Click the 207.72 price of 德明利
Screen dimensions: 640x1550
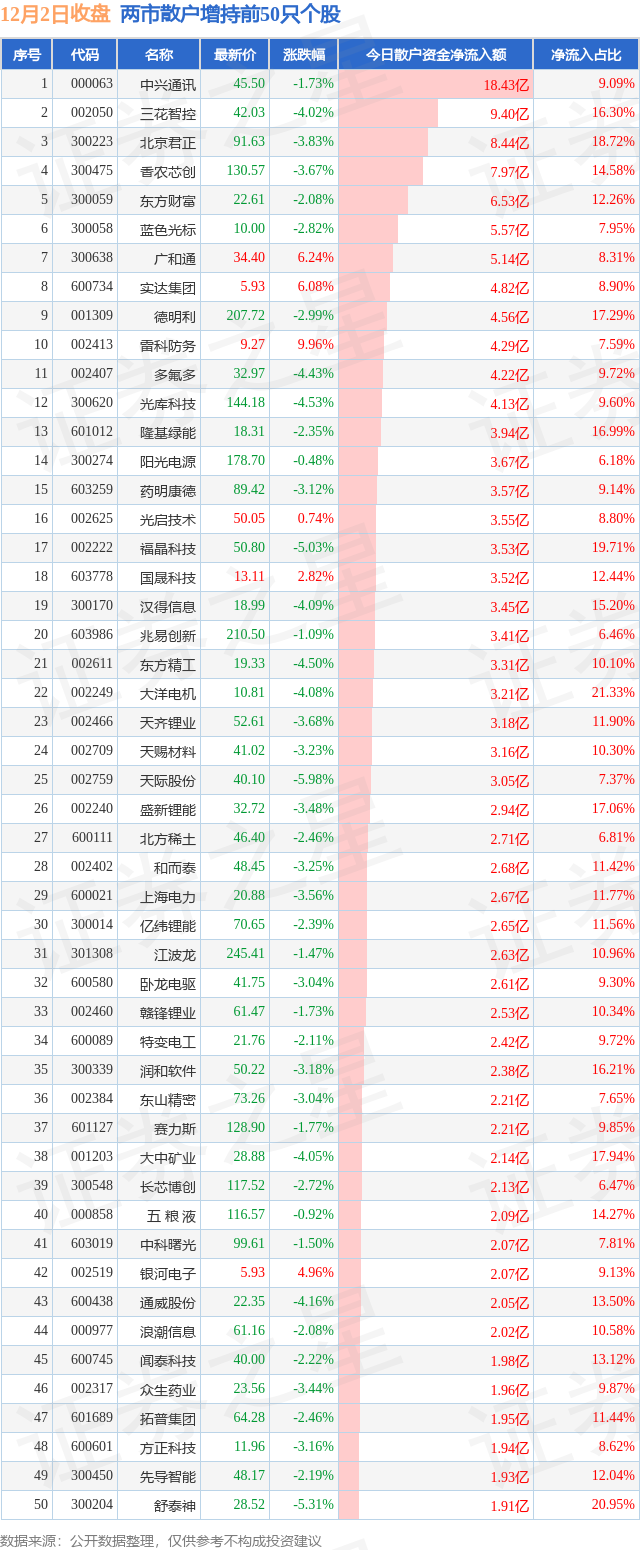click(245, 316)
